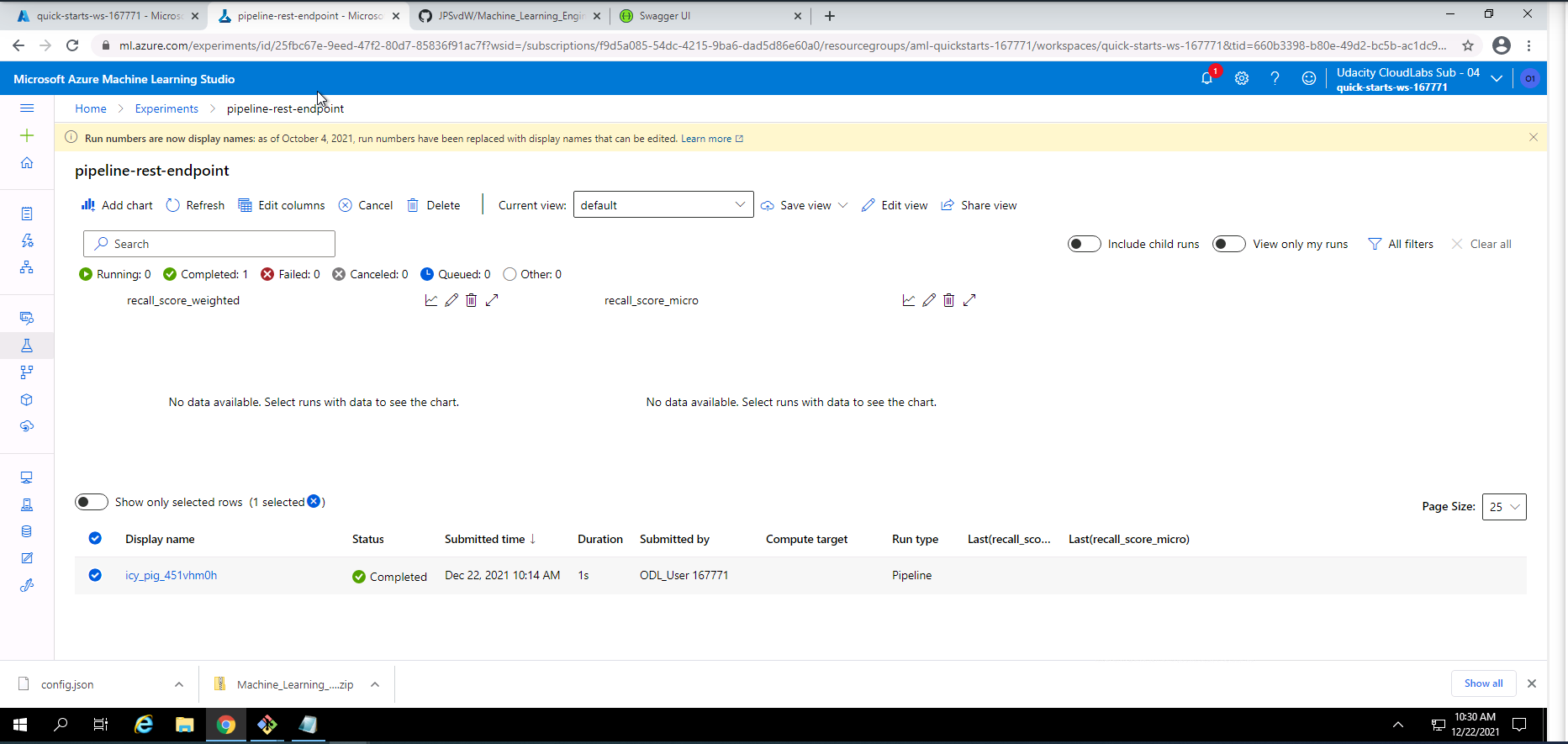The image size is (1568, 744).
Task: Change chart type for recall_score_weighted chart
Action: [431, 300]
